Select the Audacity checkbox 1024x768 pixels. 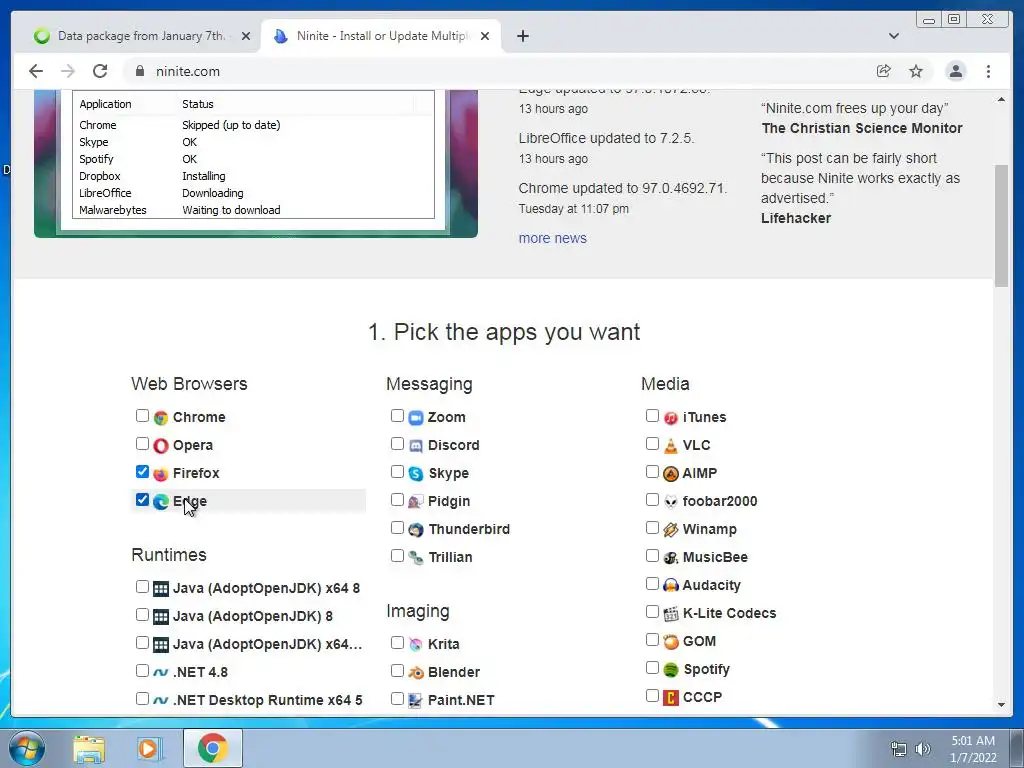(x=652, y=584)
